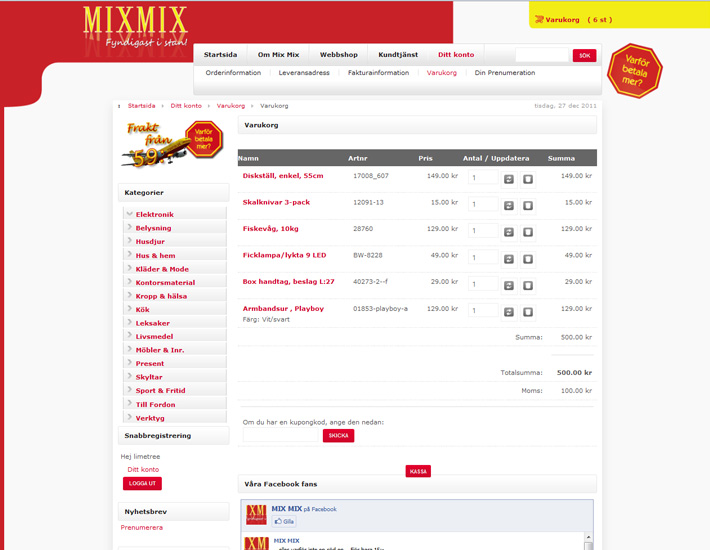710x550 pixels.
Task: Open the Ficklampa/lykta 9 LED product link
Action: pyautogui.click(x=284, y=255)
